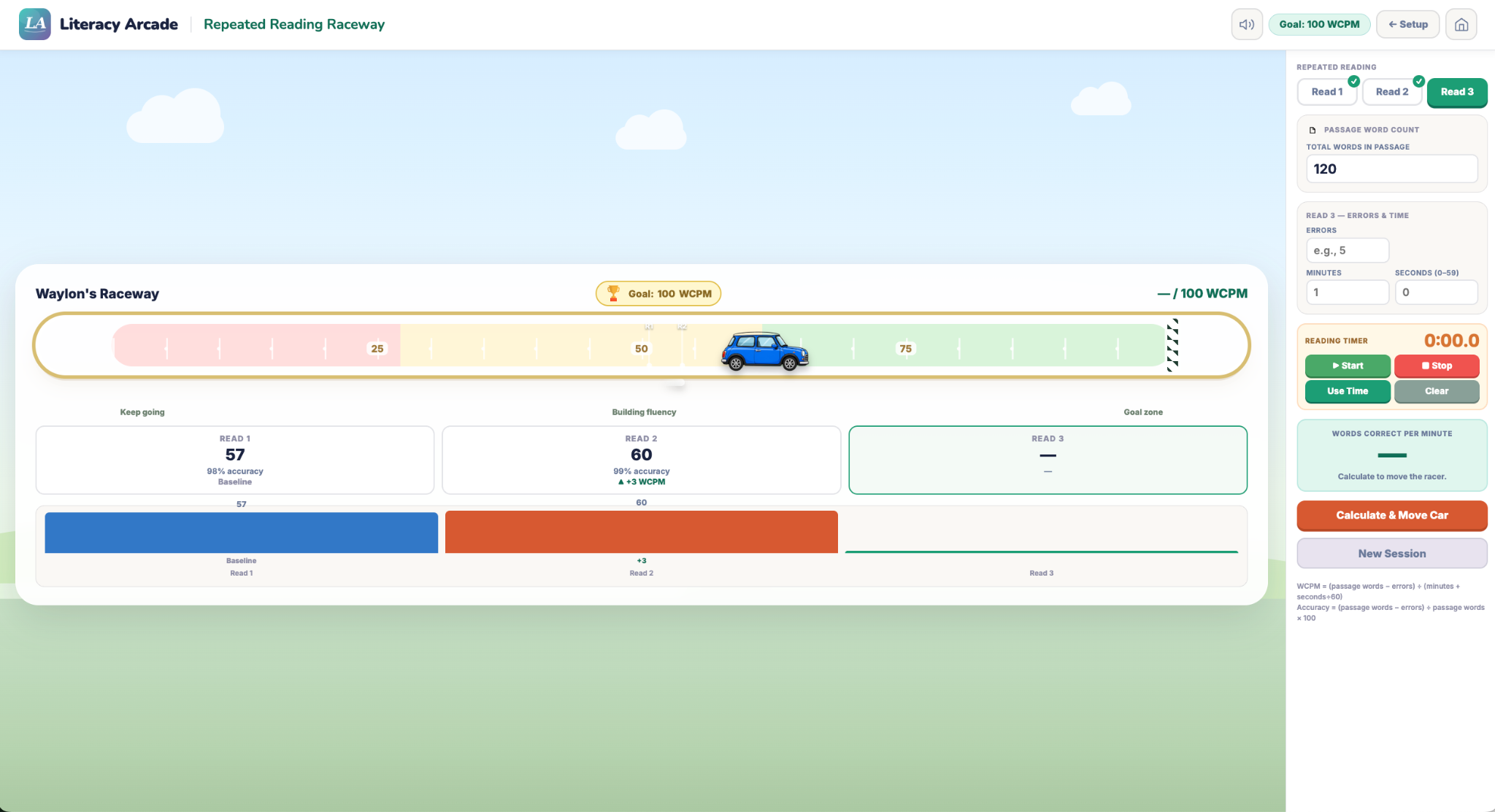1495x812 pixels.
Task: Switch to Read 1 tab
Action: coord(1327,92)
